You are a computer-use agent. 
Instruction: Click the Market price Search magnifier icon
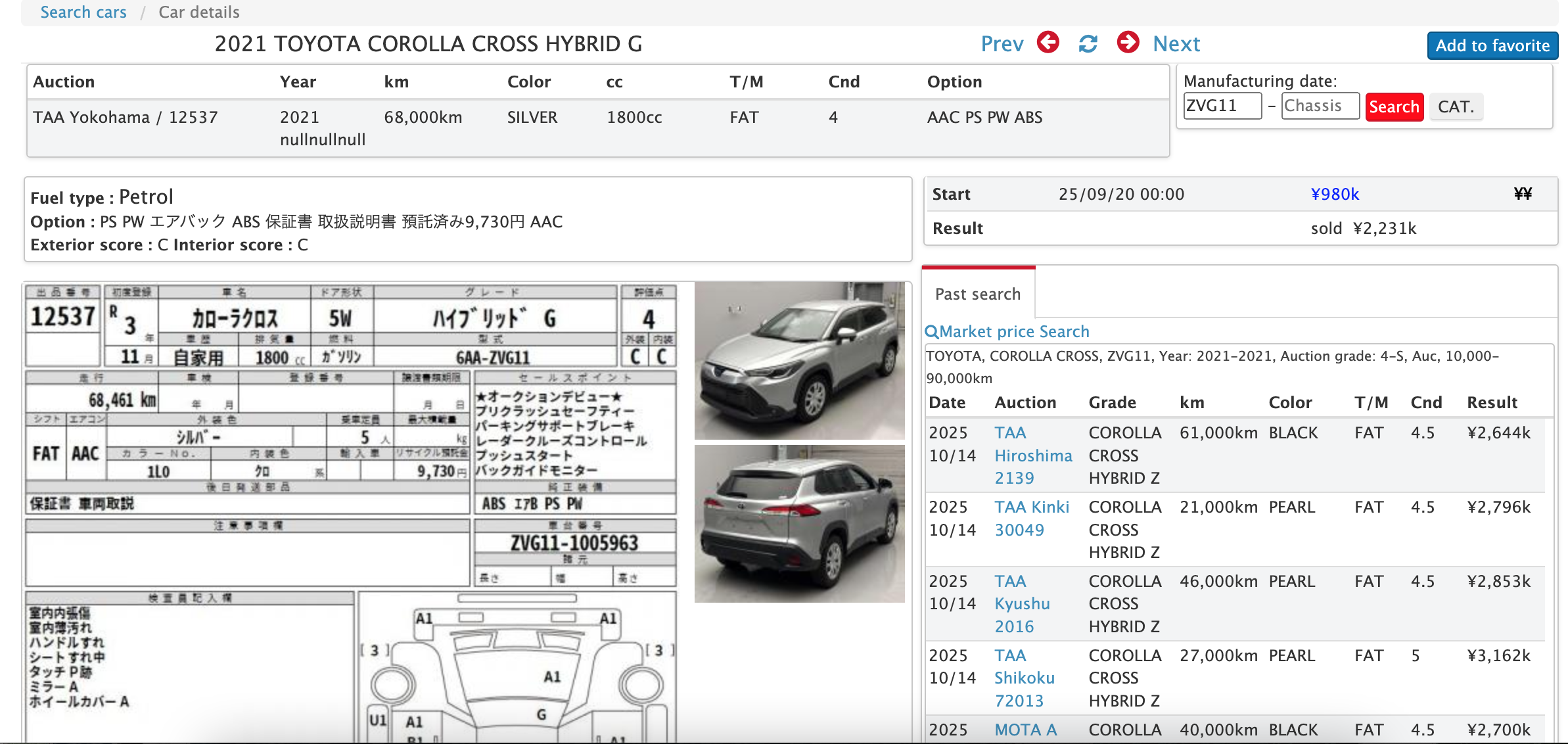(x=931, y=332)
